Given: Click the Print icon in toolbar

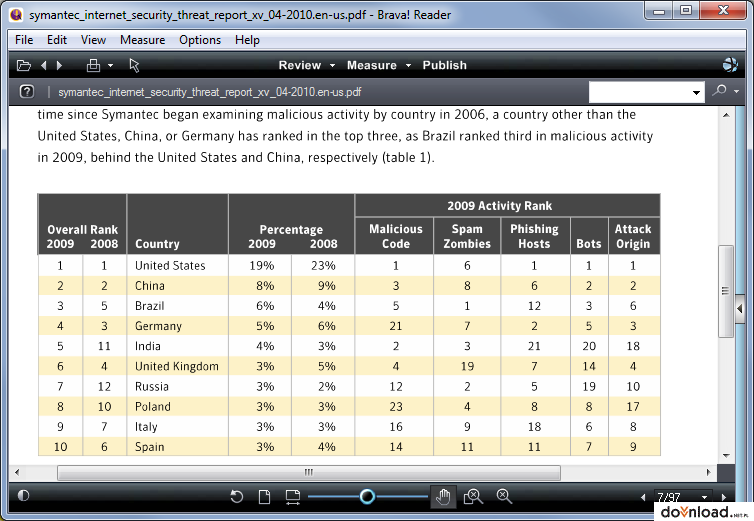Looking at the screenshot, I should pos(93,65).
